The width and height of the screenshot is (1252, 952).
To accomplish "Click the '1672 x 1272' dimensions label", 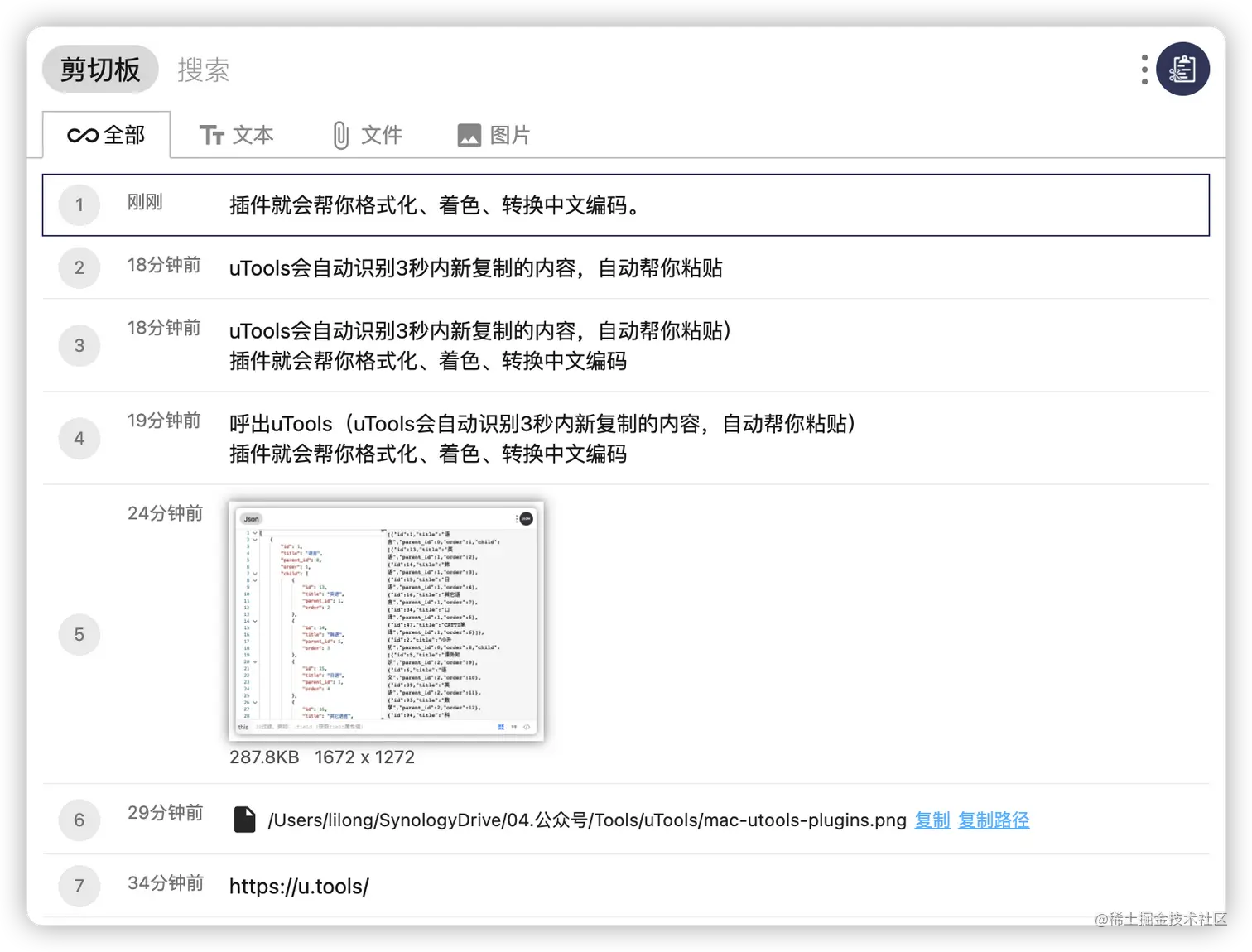I will [364, 757].
